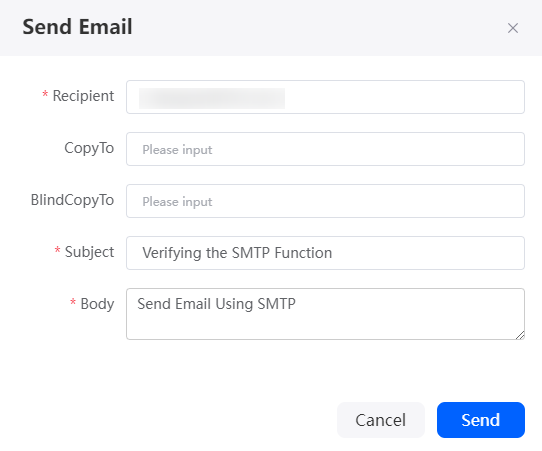Screen dimensions: 542x451
Task: Click the Recipient input field
Action: point(325,97)
